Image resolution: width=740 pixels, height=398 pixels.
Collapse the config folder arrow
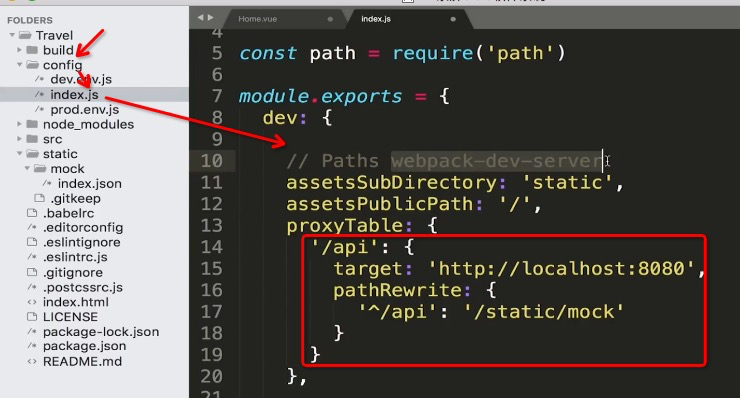tap(19, 65)
